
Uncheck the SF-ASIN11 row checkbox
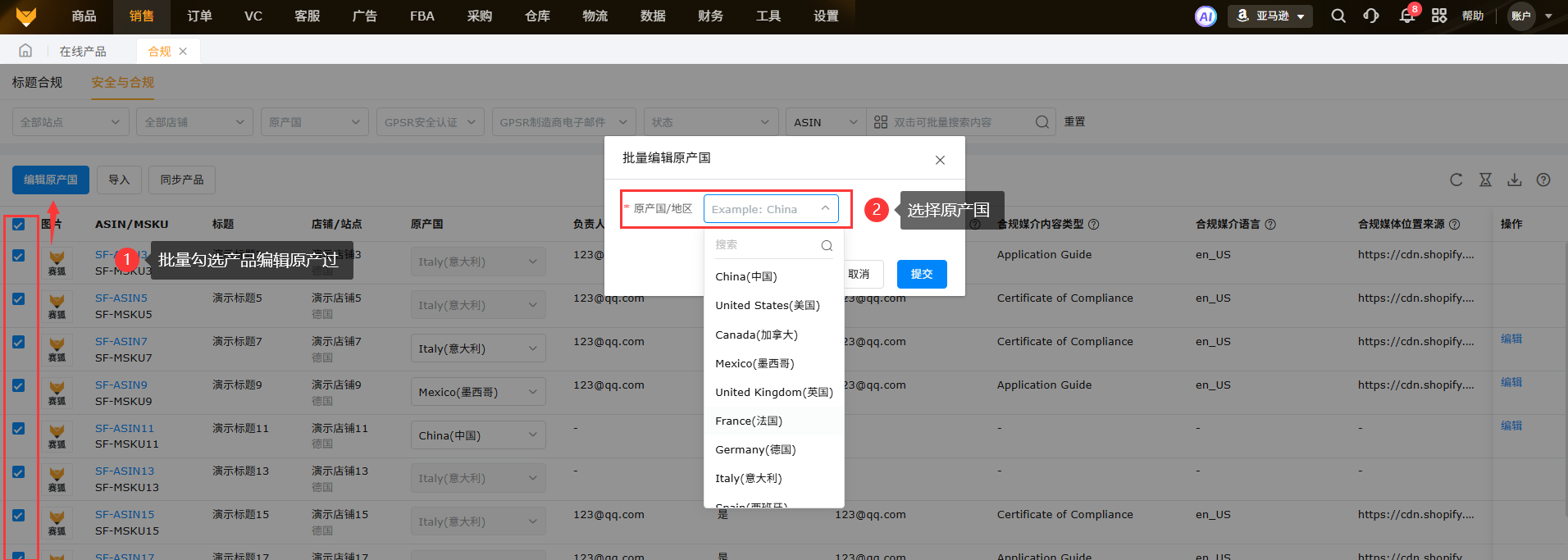(19, 429)
